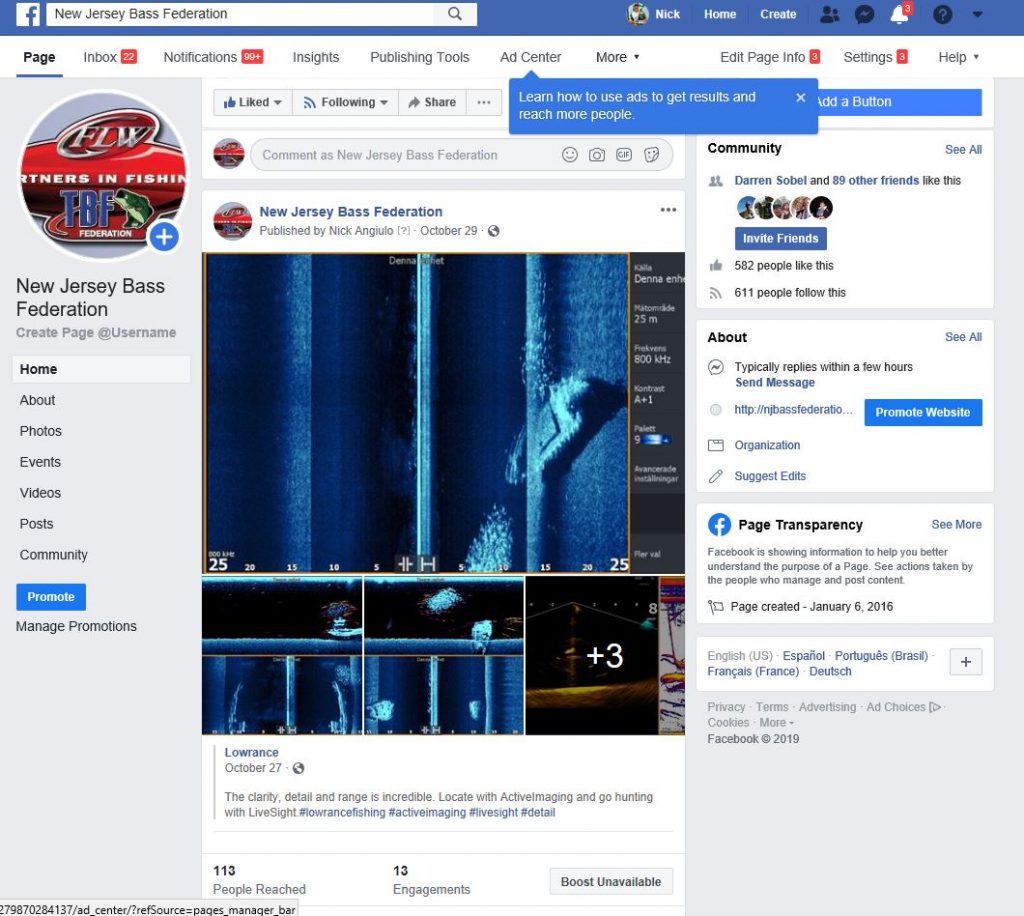The image size is (1024, 916).
Task: Click the globe icon by October 27
Action: tap(298, 768)
